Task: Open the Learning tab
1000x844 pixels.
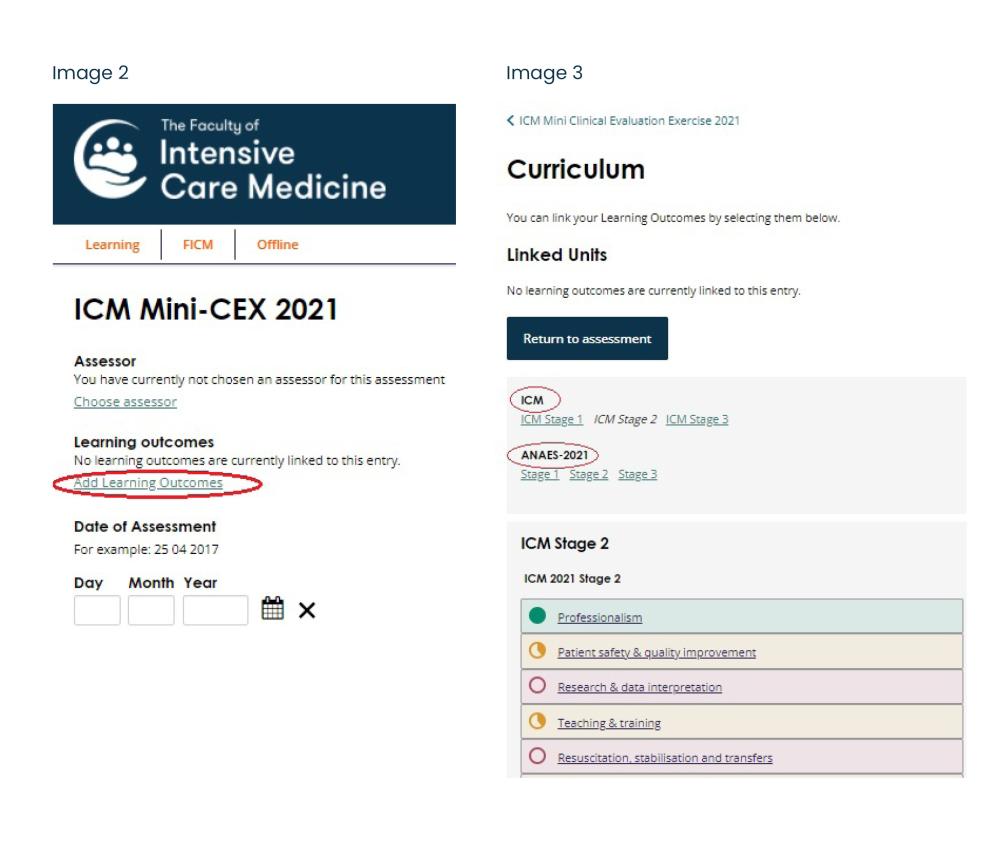Action: [x=112, y=245]
